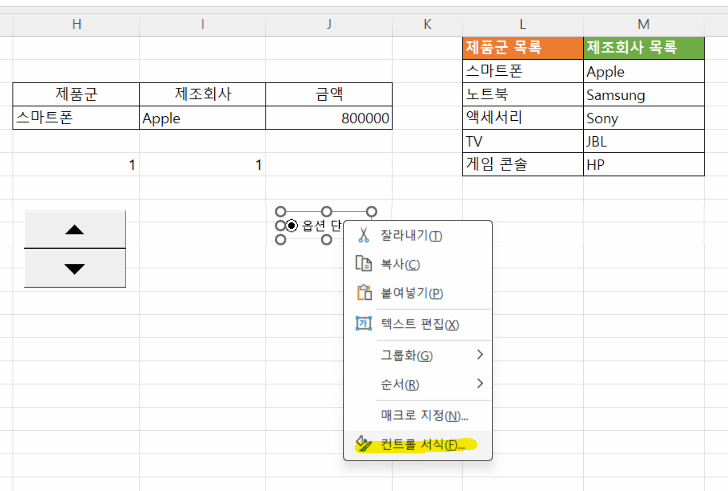Expand the 그룹화(G) submenu arrow
The height and width of the screenshot is (491, 728).
click(x=480, y=355)
